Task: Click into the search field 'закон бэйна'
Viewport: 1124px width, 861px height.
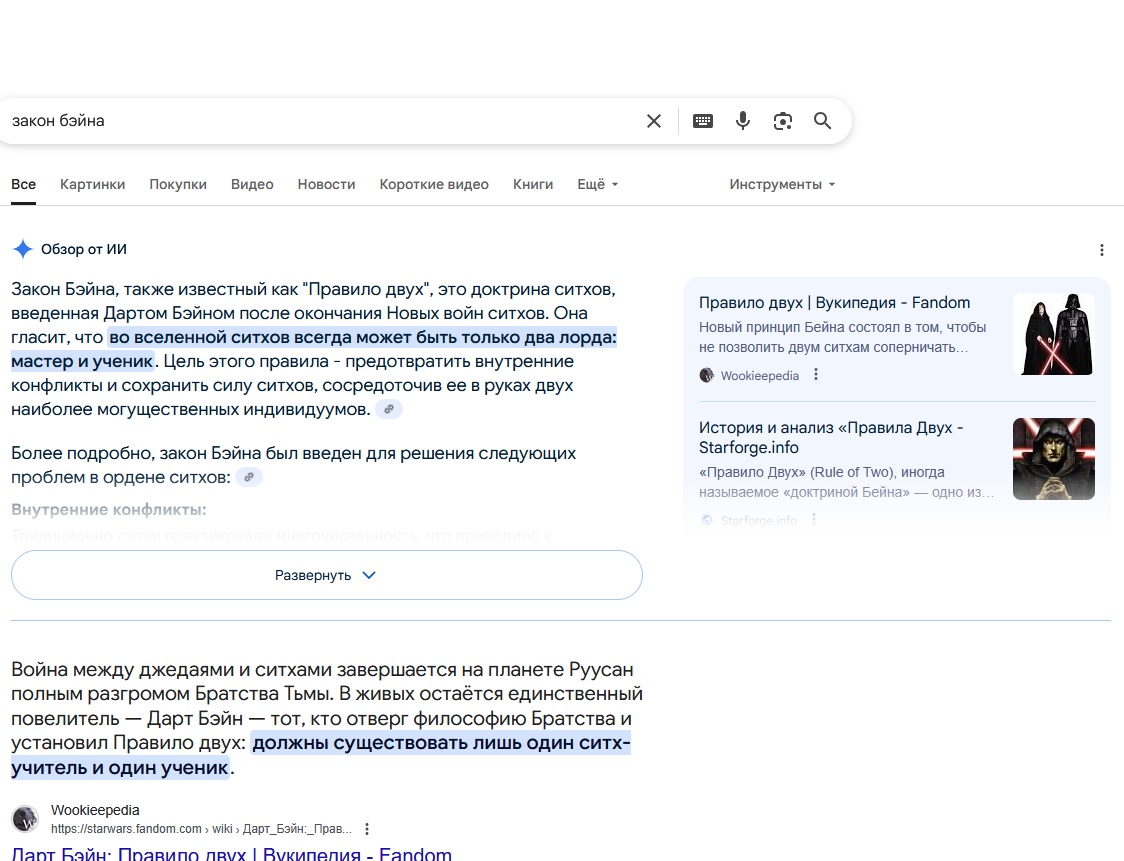Action: (x=323, y=121)
